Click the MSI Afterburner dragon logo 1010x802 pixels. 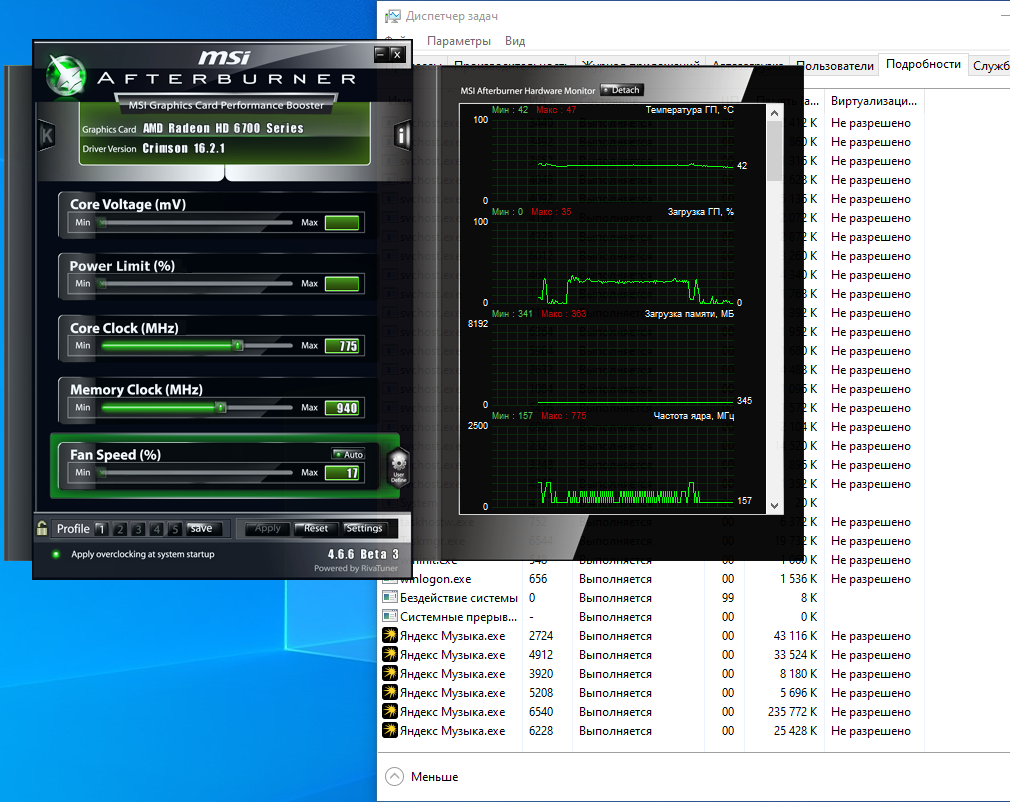point(66,75)
